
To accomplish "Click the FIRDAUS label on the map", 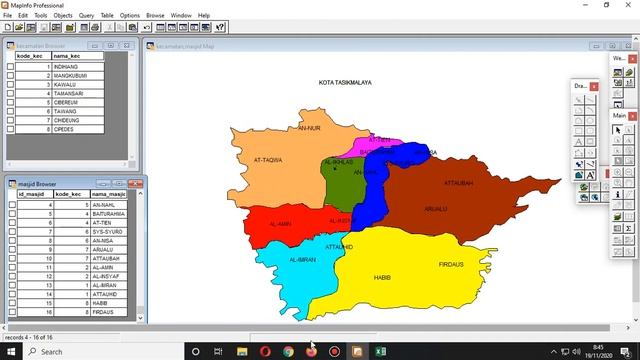I will coord(451,264).
